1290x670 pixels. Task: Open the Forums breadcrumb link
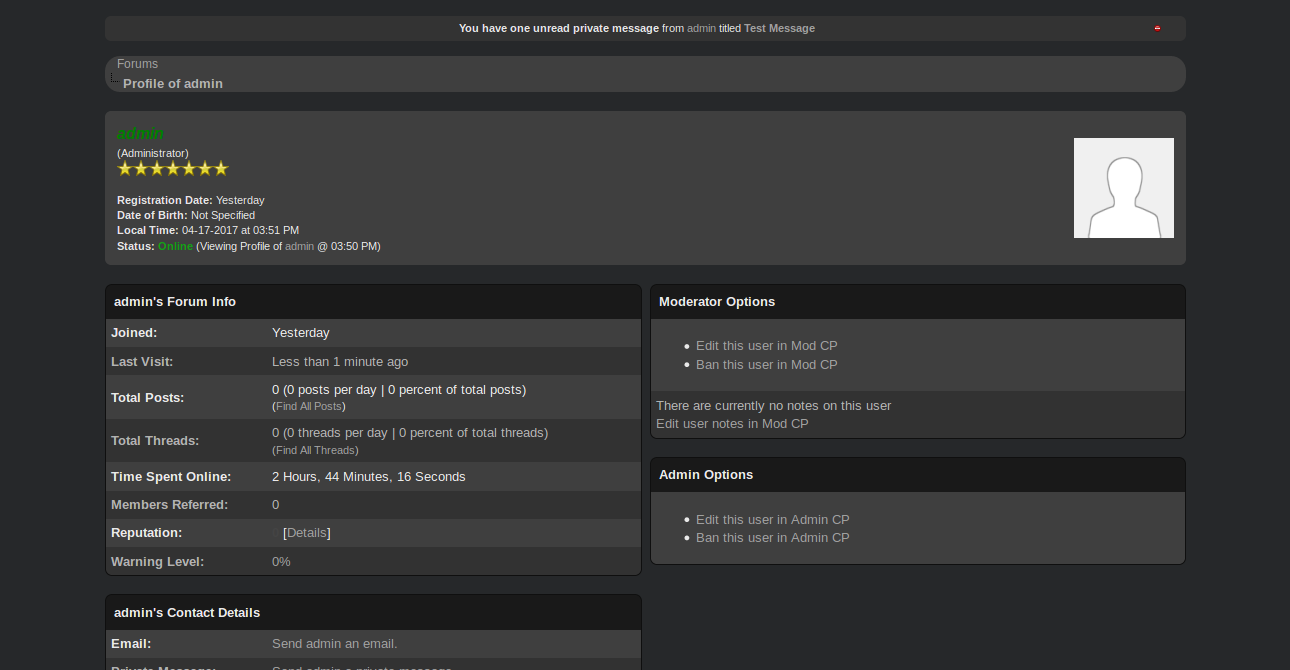coord(137,64)
